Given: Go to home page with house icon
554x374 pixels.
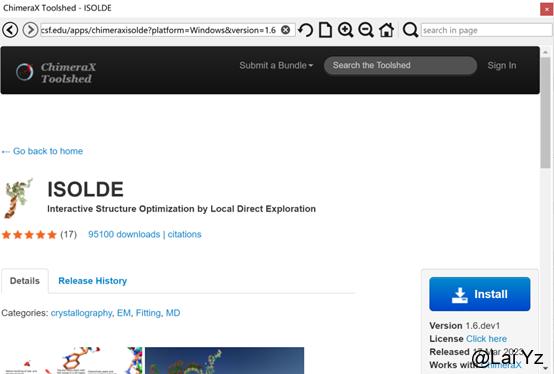Looking at the screenshot, I should coord(387,30).
